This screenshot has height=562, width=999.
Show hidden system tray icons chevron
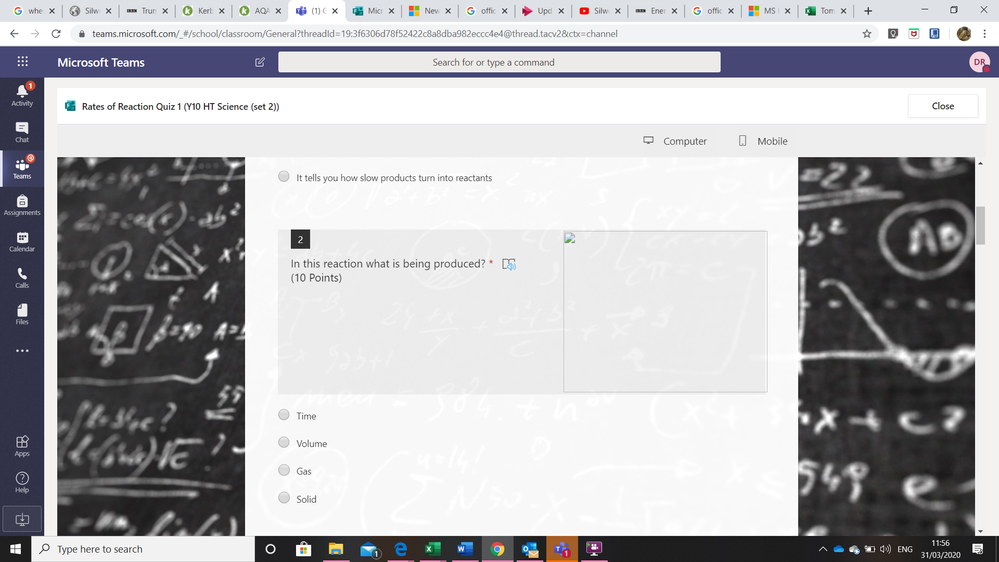pos(823,549)
